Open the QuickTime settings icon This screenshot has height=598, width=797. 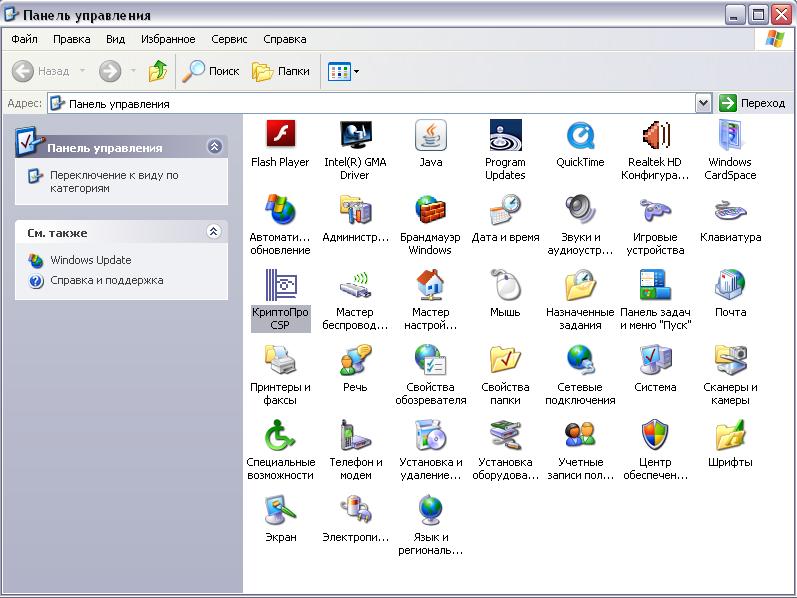click(580, 135)
